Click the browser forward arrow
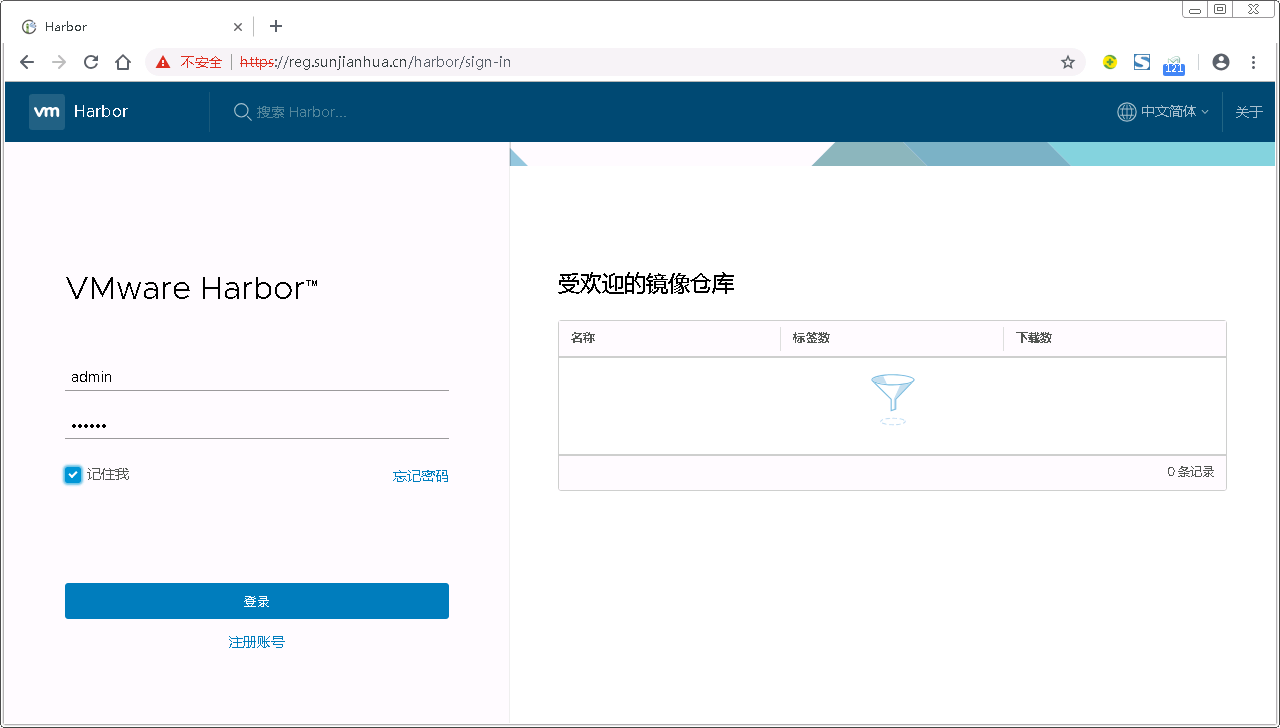The image size is (1280, 728). (x=59, y=62)
